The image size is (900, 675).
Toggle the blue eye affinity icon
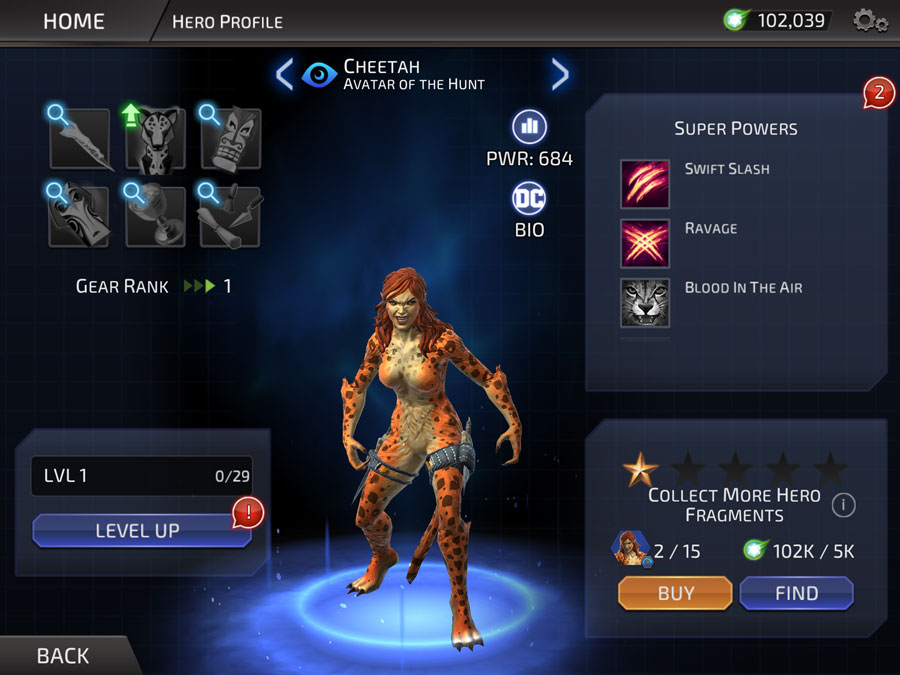coord(319,75)
